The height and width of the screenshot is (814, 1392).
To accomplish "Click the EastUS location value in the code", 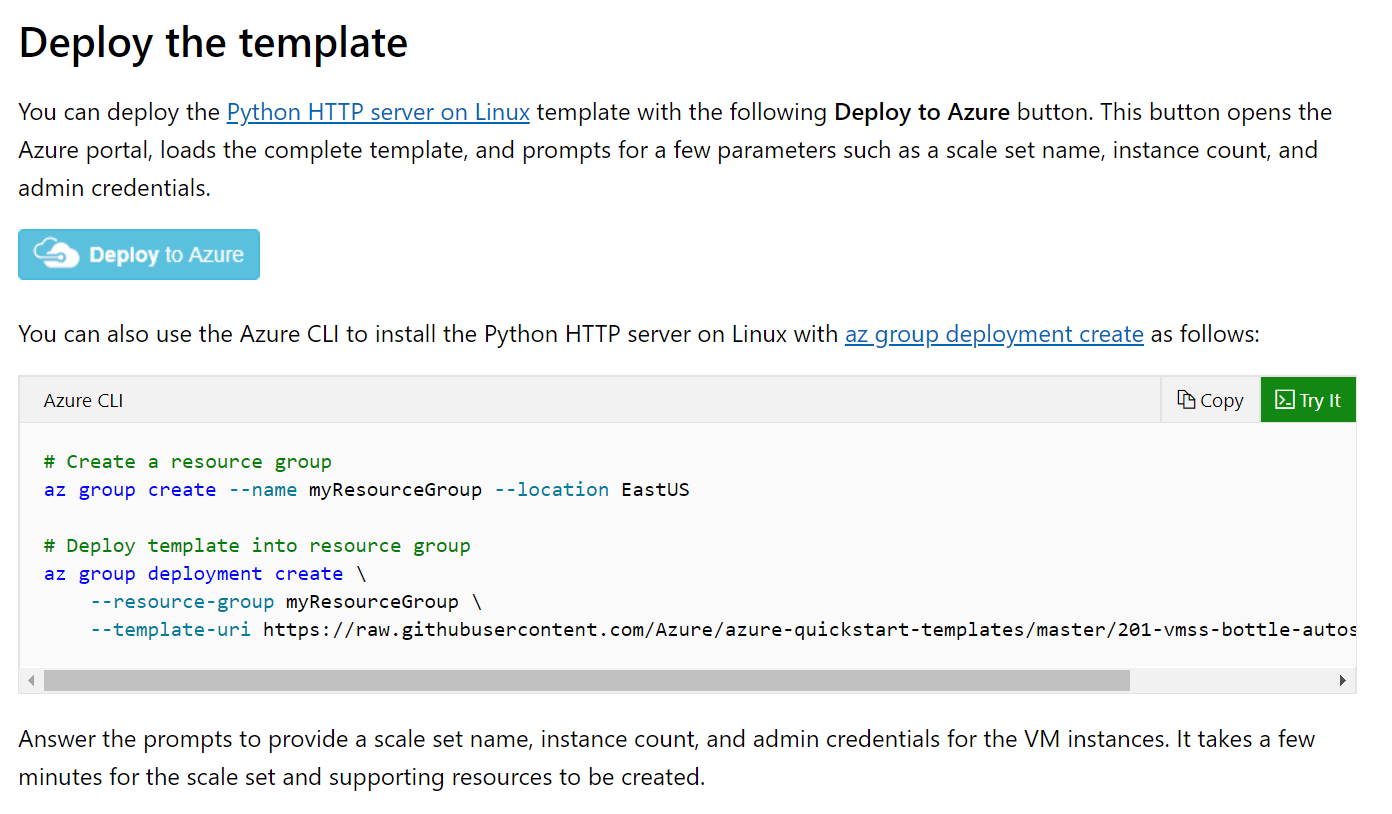I will pos(655,489).
